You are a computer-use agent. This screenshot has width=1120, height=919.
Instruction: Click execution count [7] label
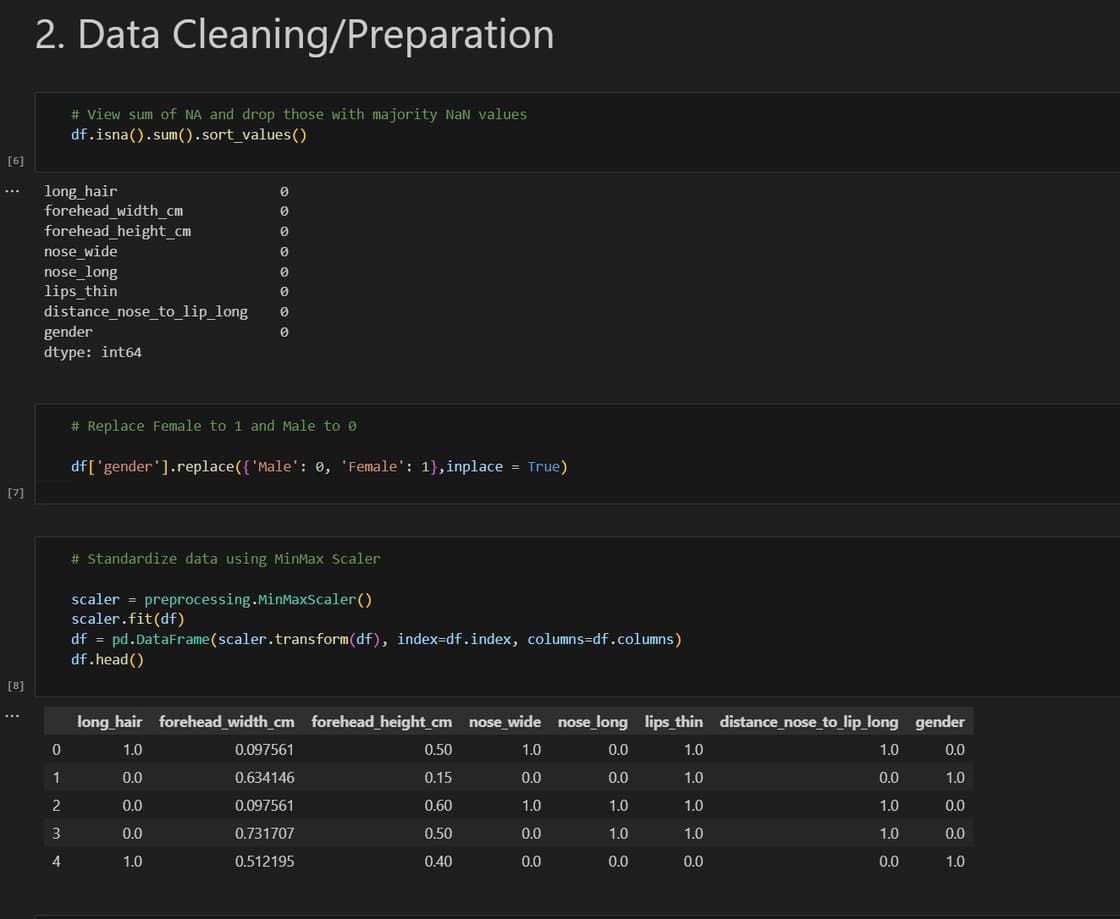tap(16, 493)
